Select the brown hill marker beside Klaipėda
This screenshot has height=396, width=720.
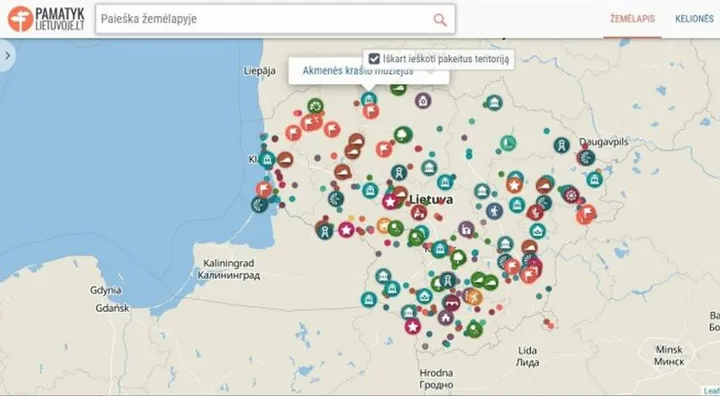pos(285,159)
